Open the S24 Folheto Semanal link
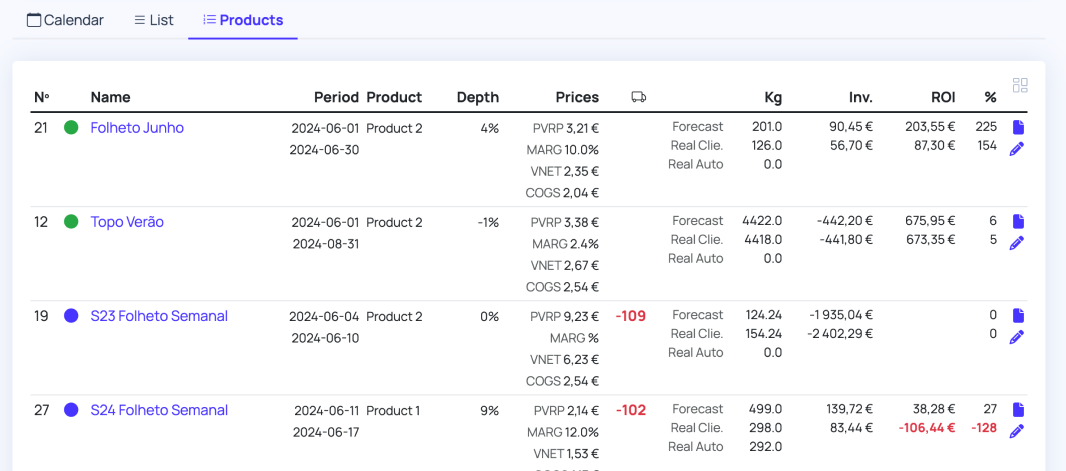 coord(159,410)
